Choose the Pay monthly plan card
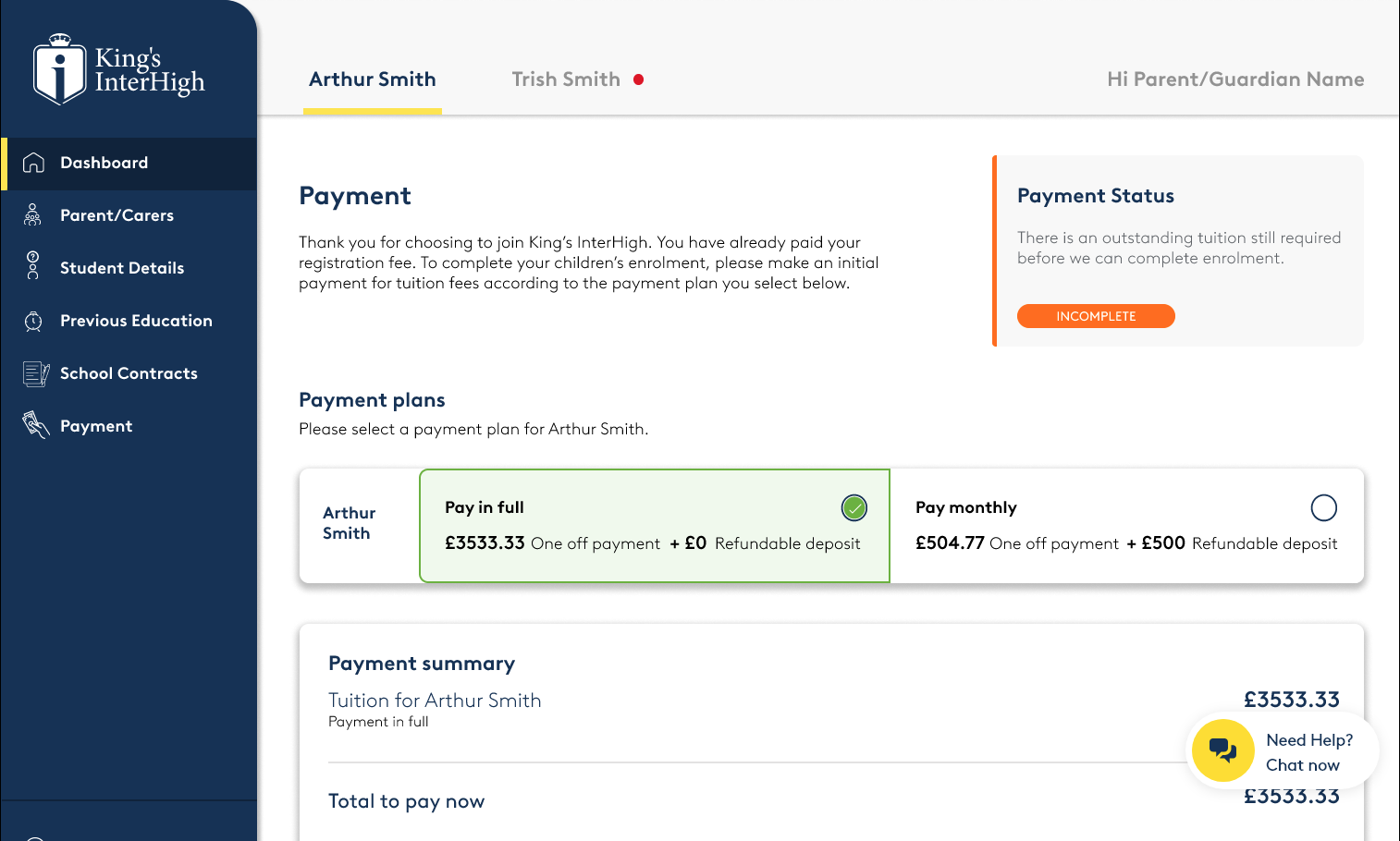The image size is (1400, 841). (1126, 526)
